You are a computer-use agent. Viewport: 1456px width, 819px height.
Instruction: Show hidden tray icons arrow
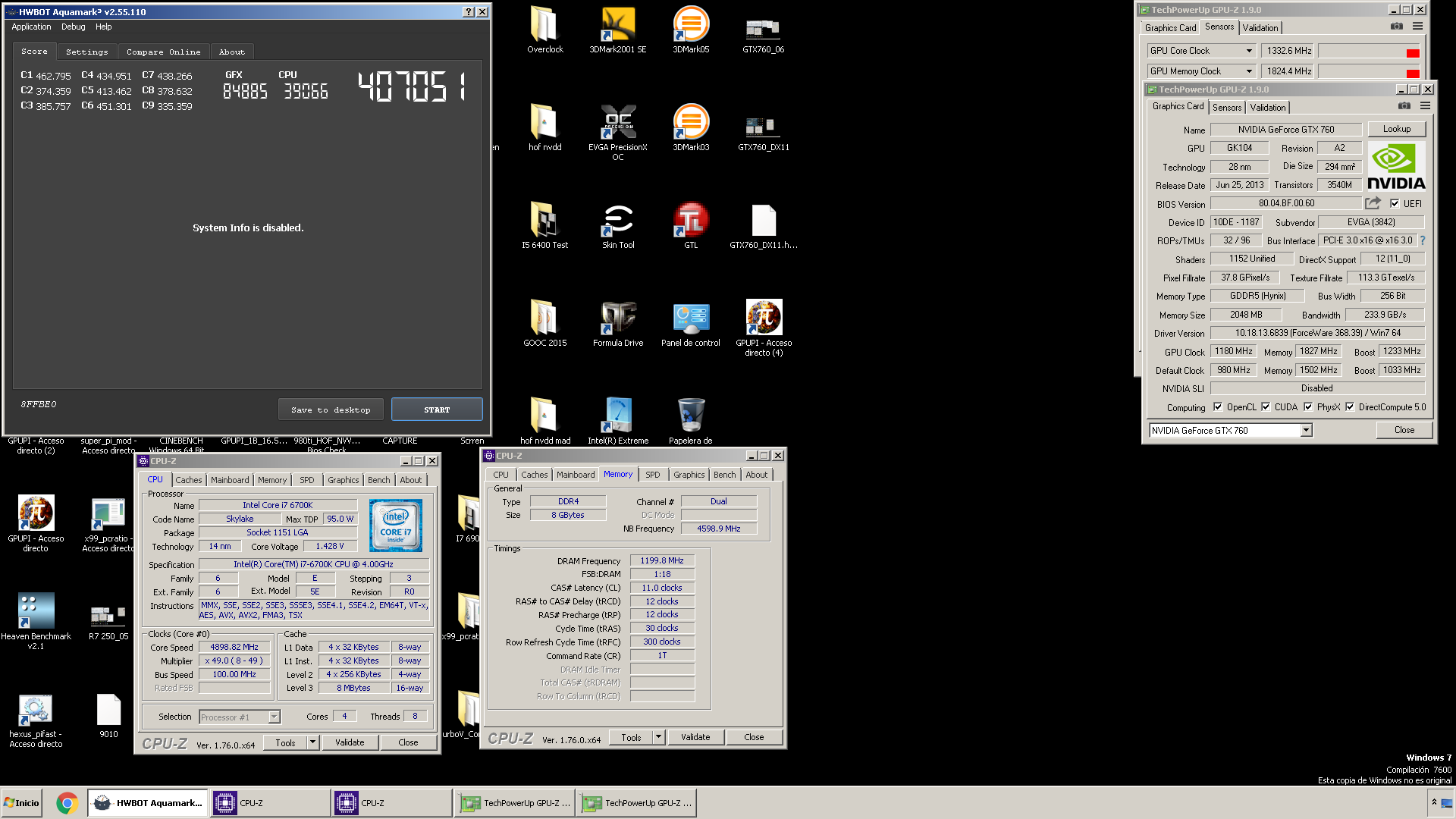pyautogui.click(x=1434, y=802)
